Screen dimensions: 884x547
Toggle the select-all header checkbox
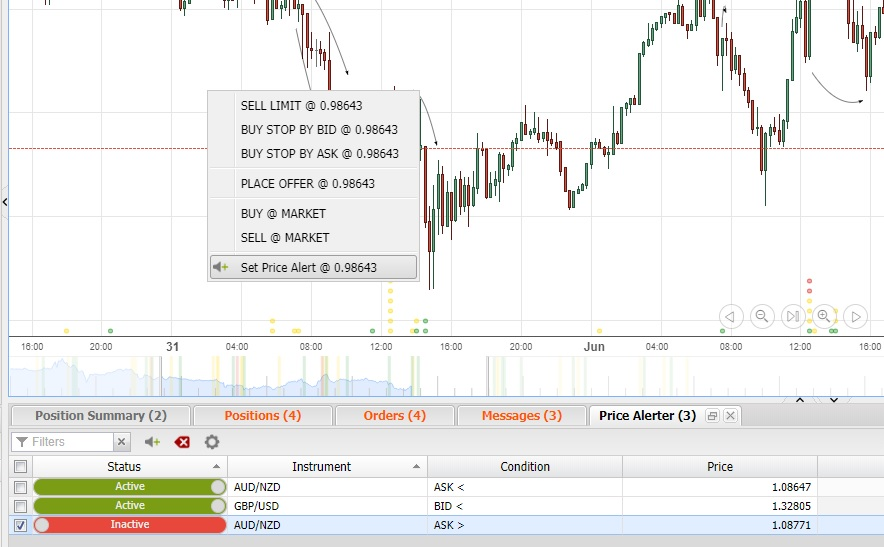(20, 466)
